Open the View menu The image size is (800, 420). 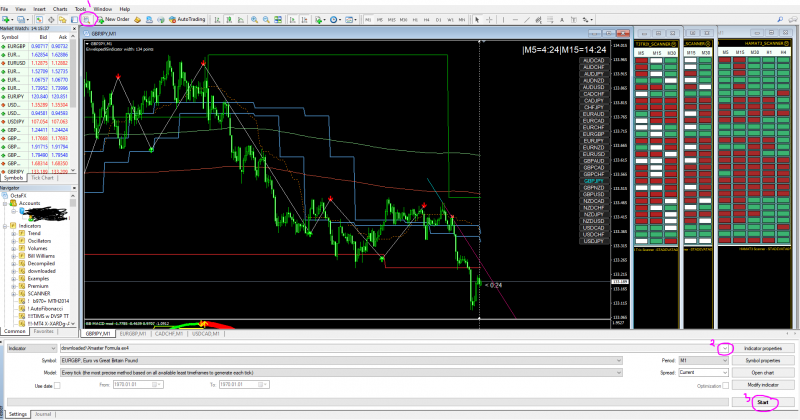[20, 9]
